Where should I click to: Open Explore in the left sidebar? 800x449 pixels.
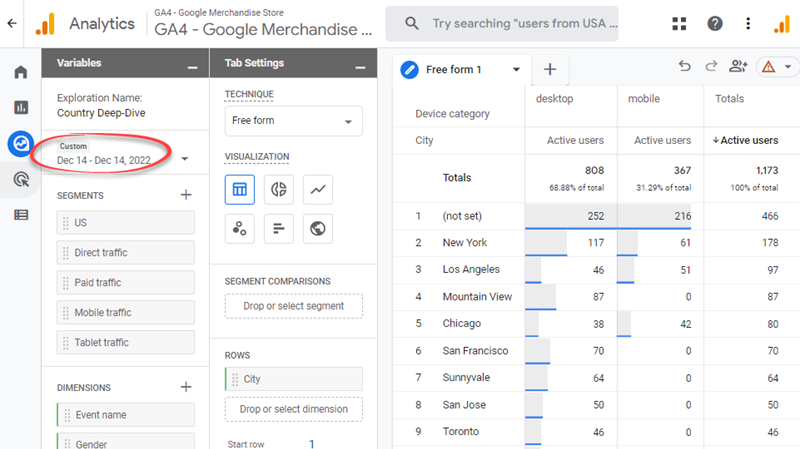pos(21,143)
